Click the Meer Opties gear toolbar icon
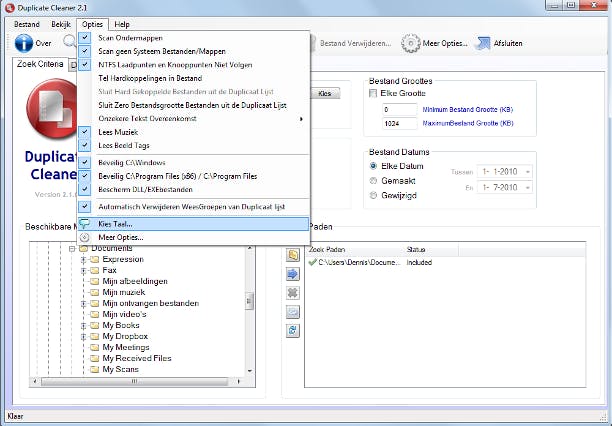The image size is (612, 426). coord(411,43)
